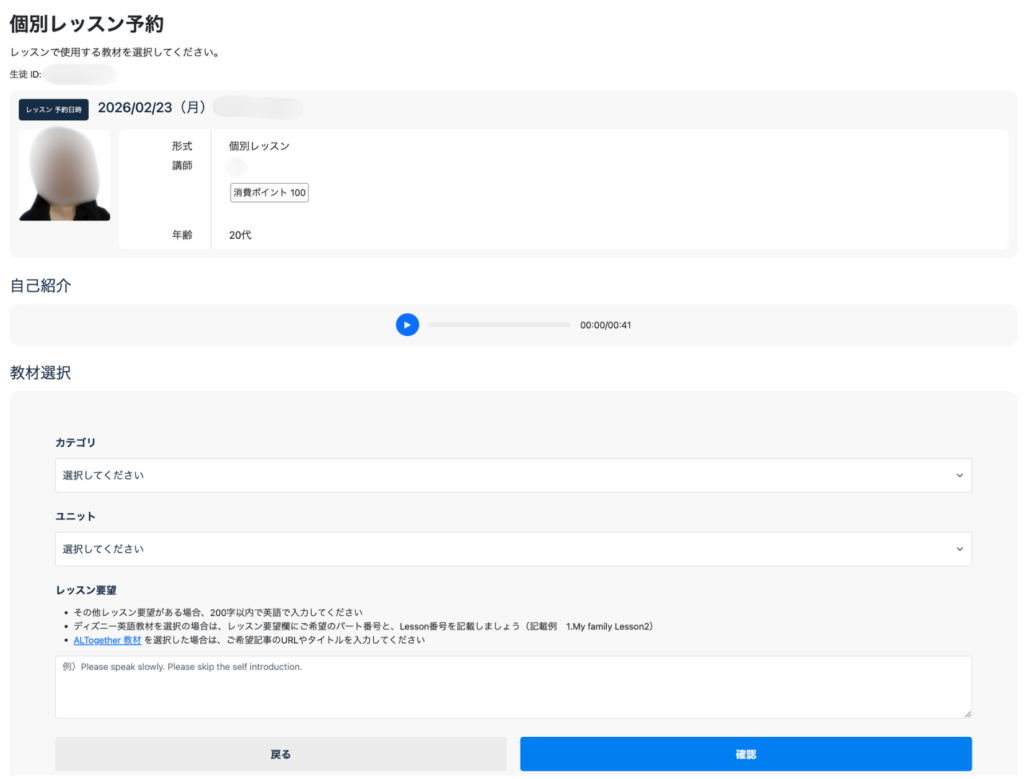
Task: Click the 教材選択 section heading
Action: coord(40,373)
